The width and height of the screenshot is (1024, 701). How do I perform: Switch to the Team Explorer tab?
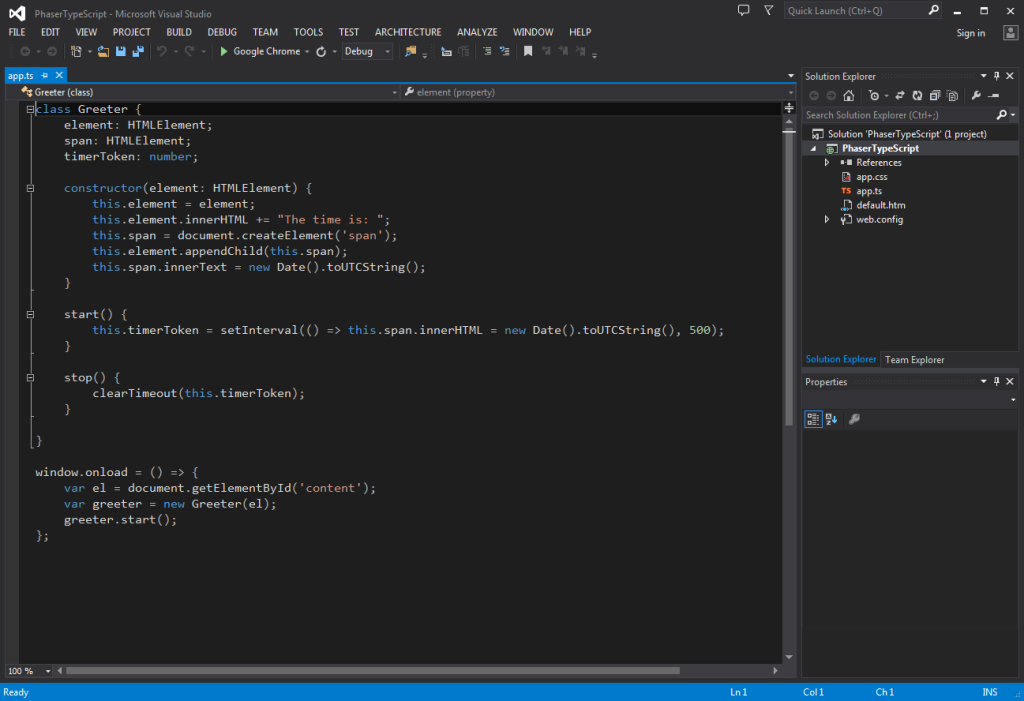click(914, 359)
